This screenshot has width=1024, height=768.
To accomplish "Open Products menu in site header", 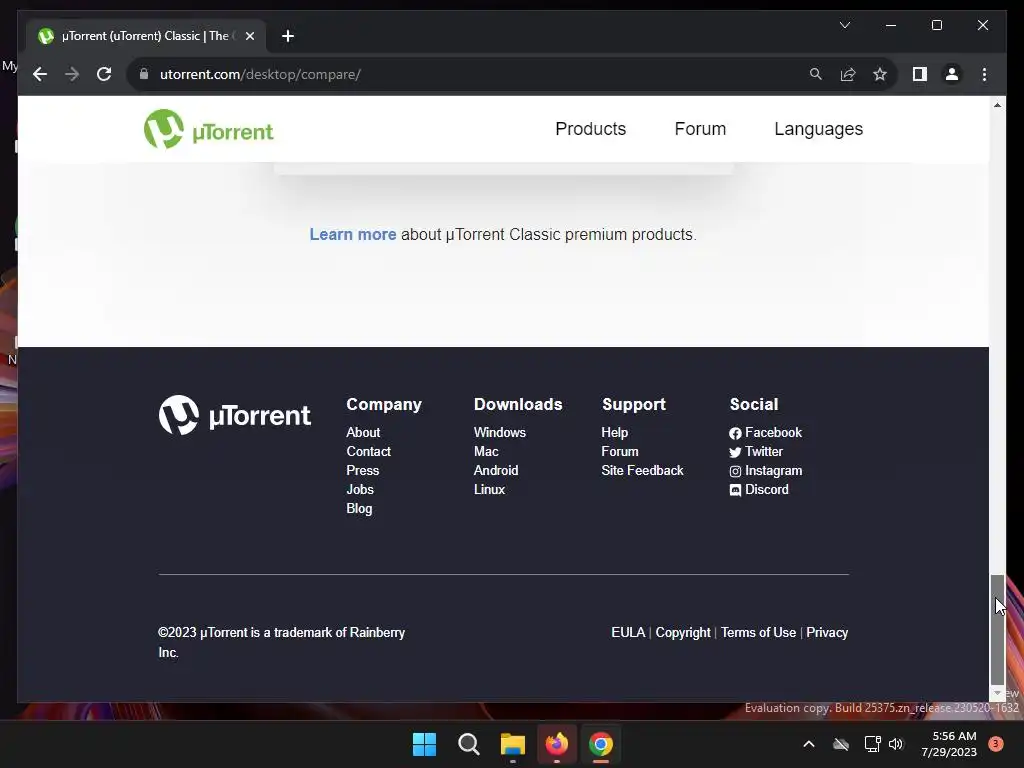I will click(590, 129).
